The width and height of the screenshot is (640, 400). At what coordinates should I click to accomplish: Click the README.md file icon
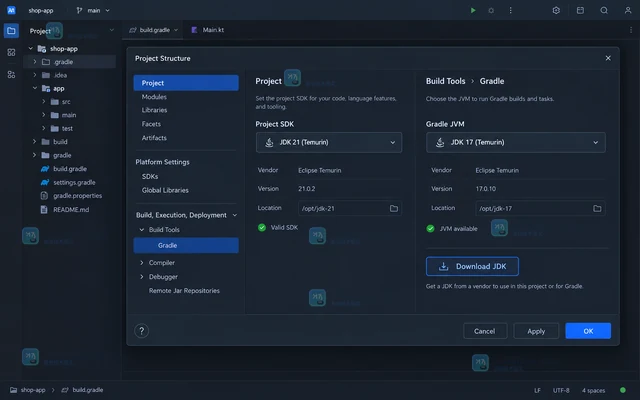point(44,209)
